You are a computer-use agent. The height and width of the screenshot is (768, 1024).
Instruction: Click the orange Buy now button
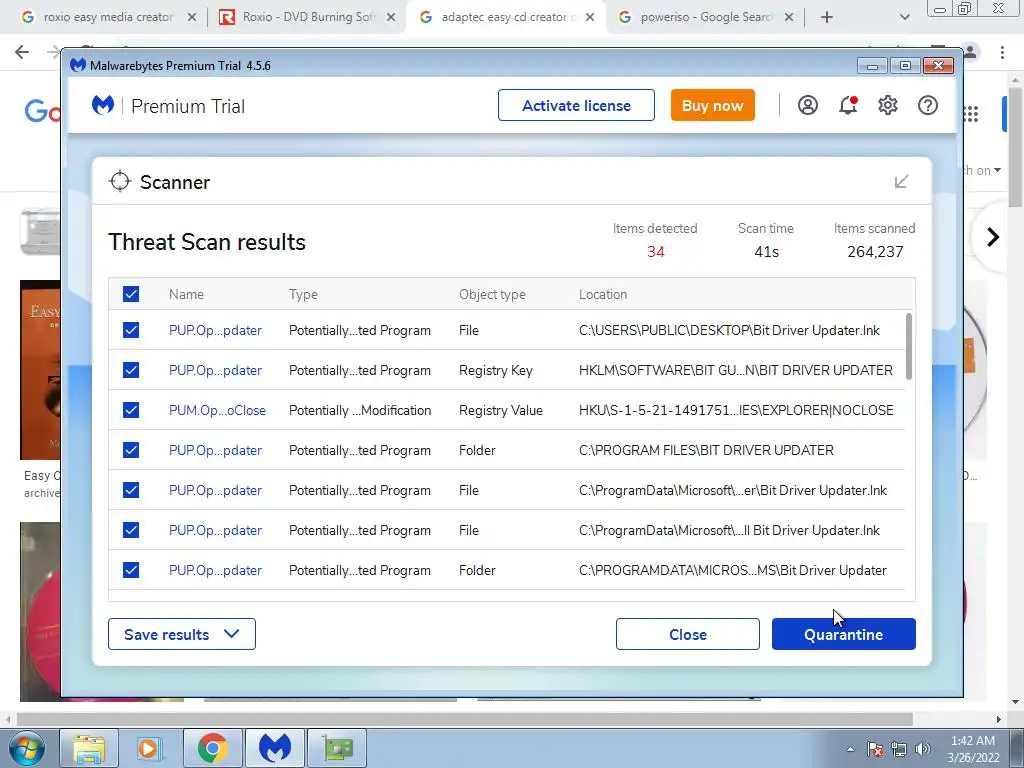tap(712, 105)
